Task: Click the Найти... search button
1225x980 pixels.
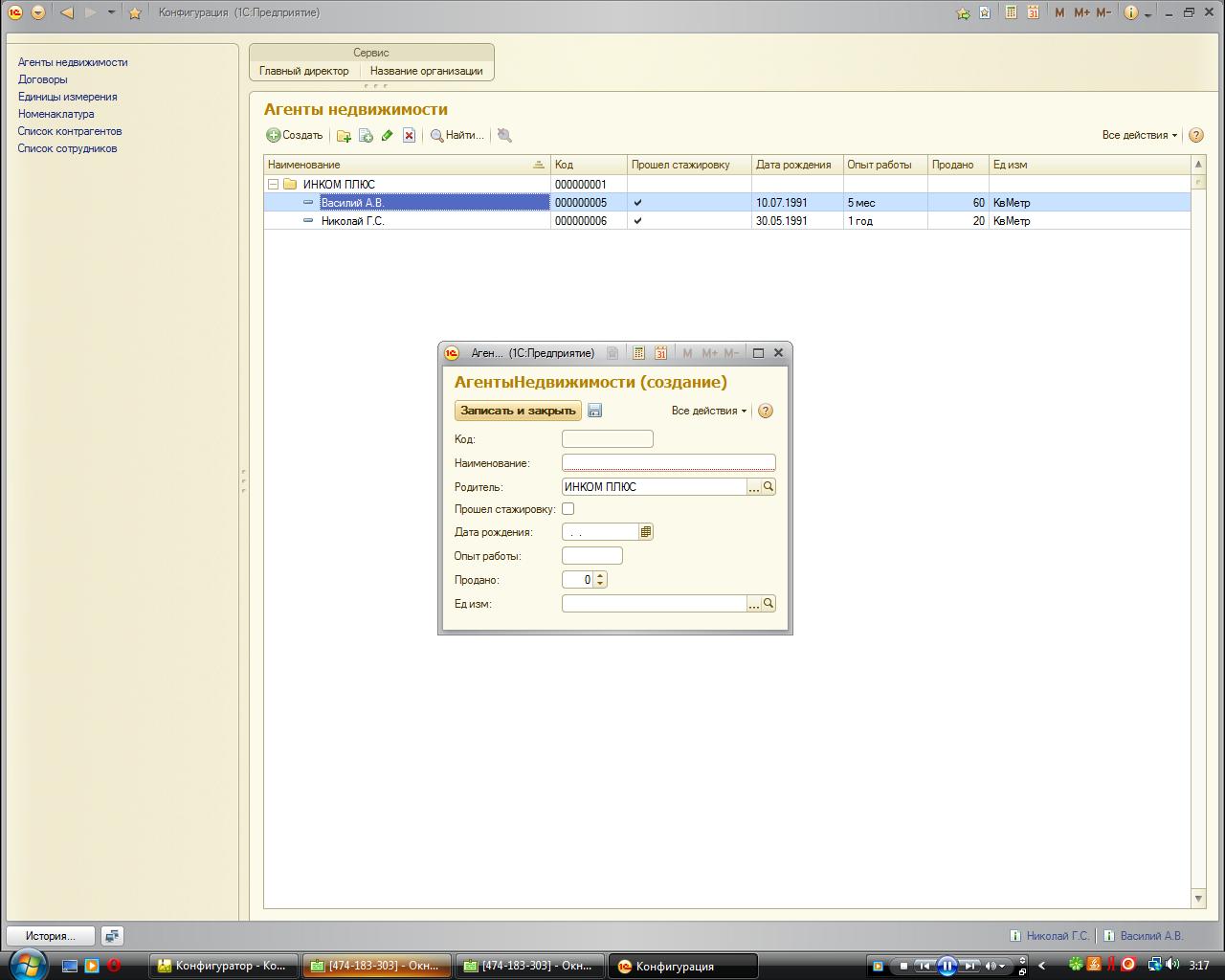Action: pos(457,136)
